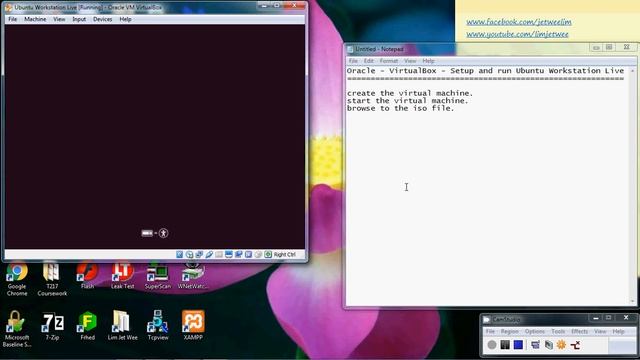
Task: Click the grey mouse integration icon in VirtualBox status bar
Action: (x=258, y=254)
